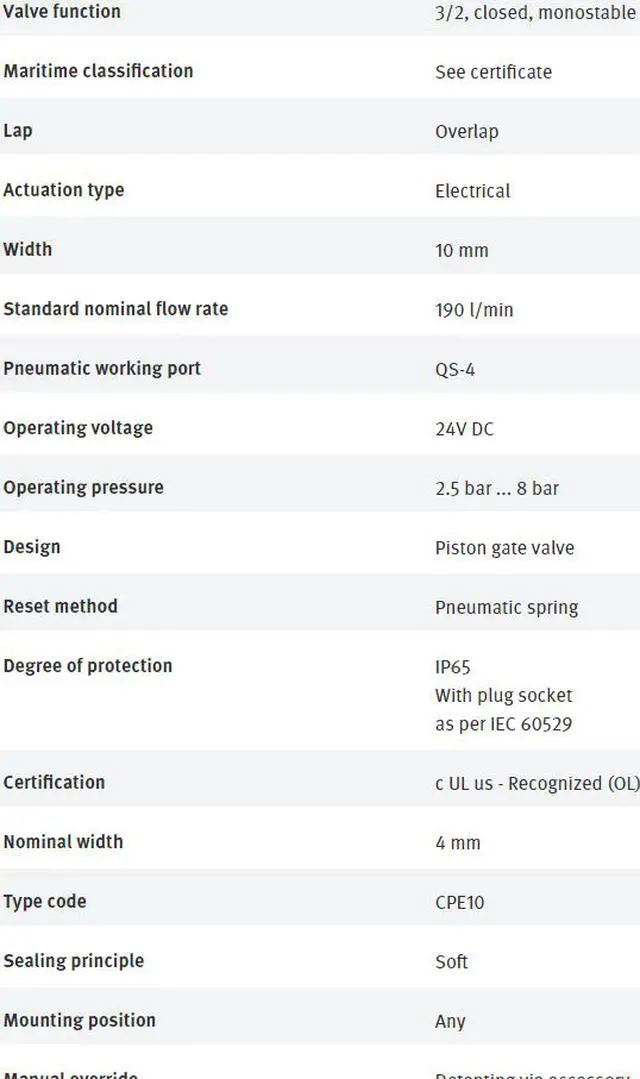Image resolution: width=640 pixels, height=1079 pixels.
Task: Select Standard nominal flow rate label
Action: [116, 308]
